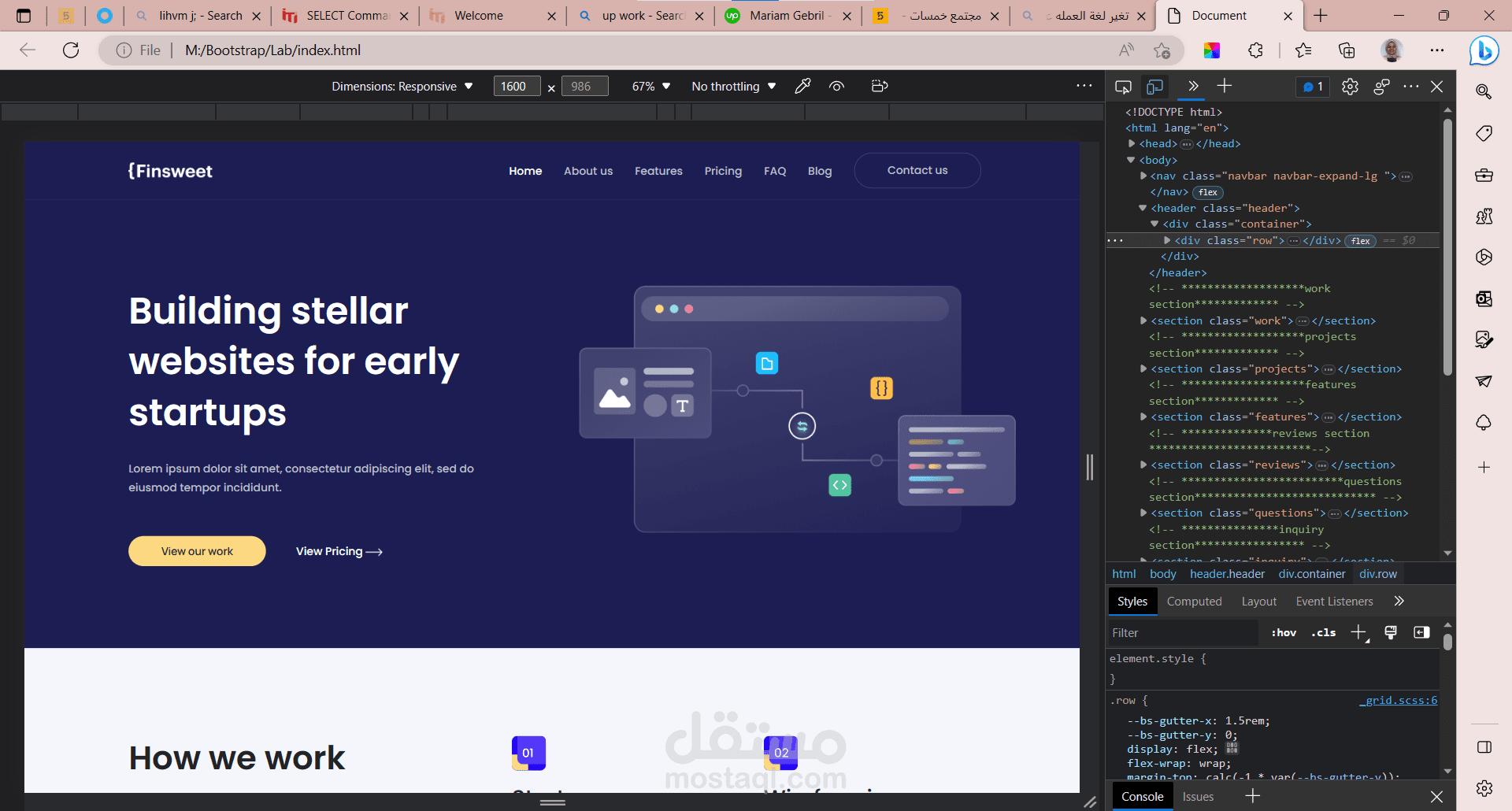Collapse the body element node
Image resolution: width=1512 pixels, height=811 pixels.
tap(1132, 160)
